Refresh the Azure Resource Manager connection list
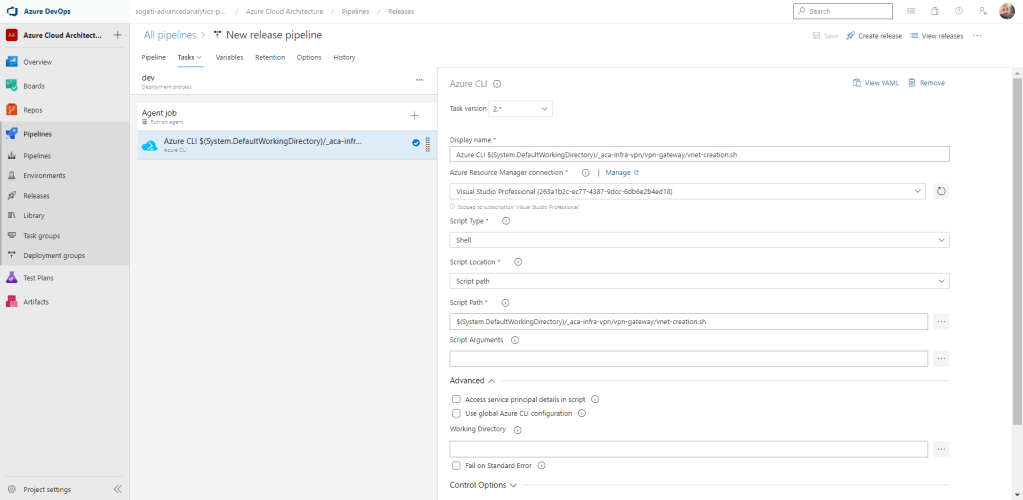This screenshot has width=1023, height=500. click(x=941, y=191)
